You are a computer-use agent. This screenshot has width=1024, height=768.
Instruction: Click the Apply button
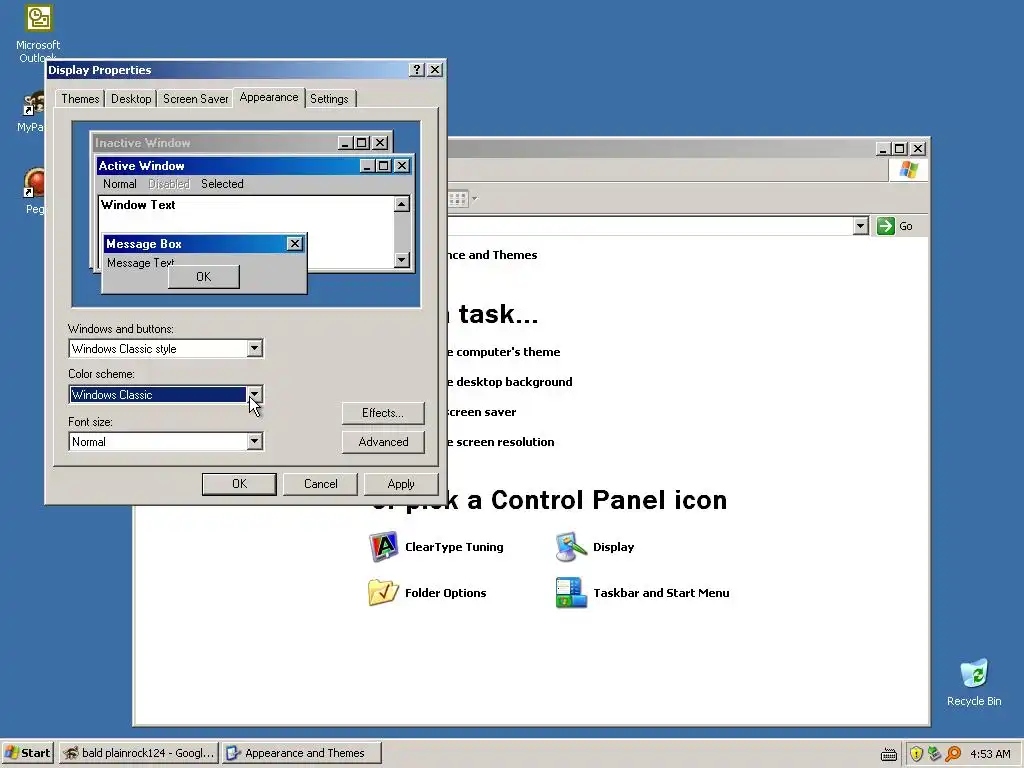click(401, 484)
